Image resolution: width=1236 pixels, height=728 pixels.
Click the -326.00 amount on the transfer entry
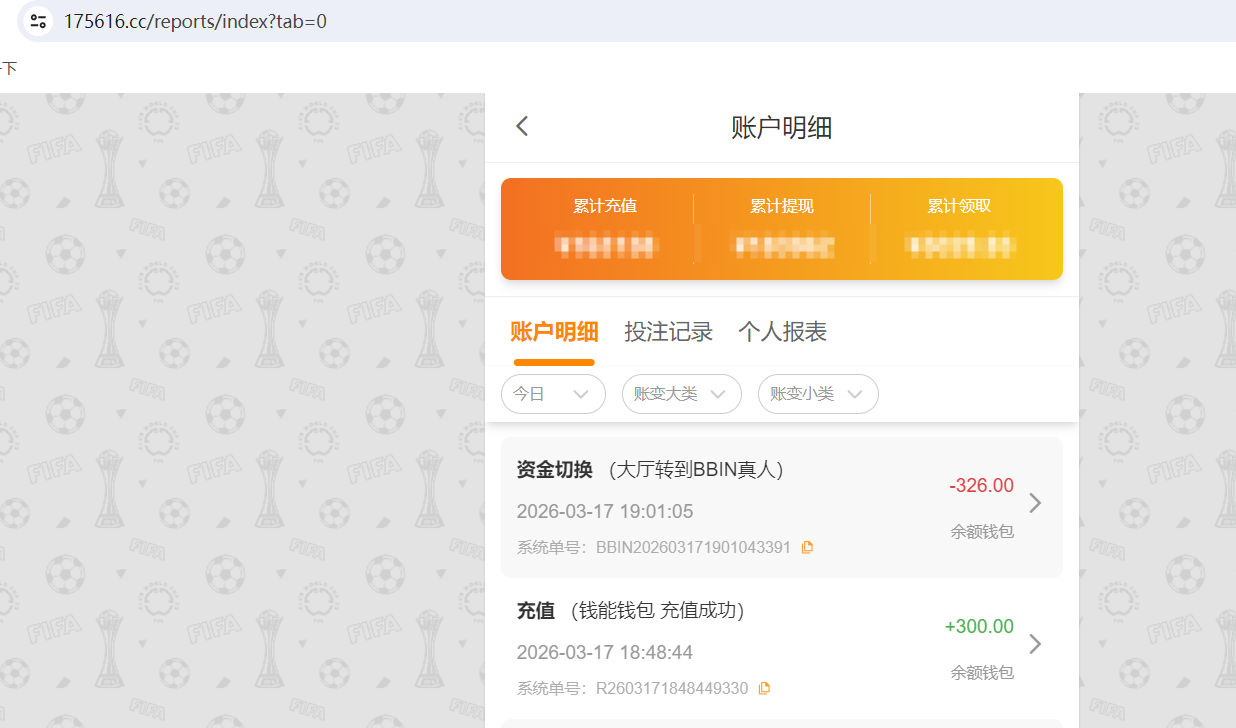980,485
